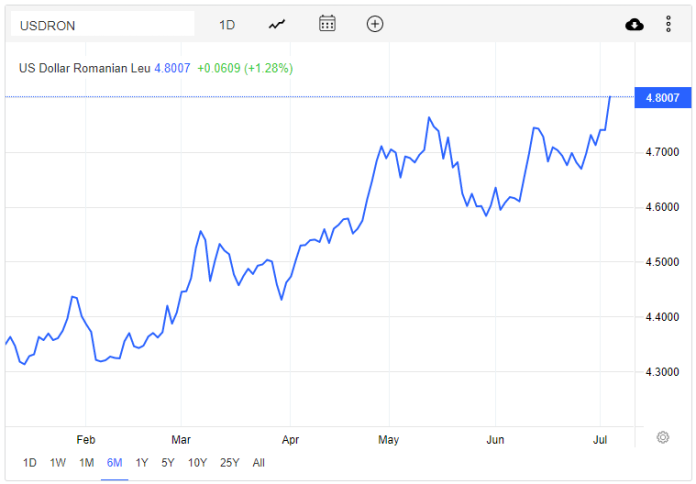Select the 1W time range
This screenshot has width=696, height=484.
58,462
